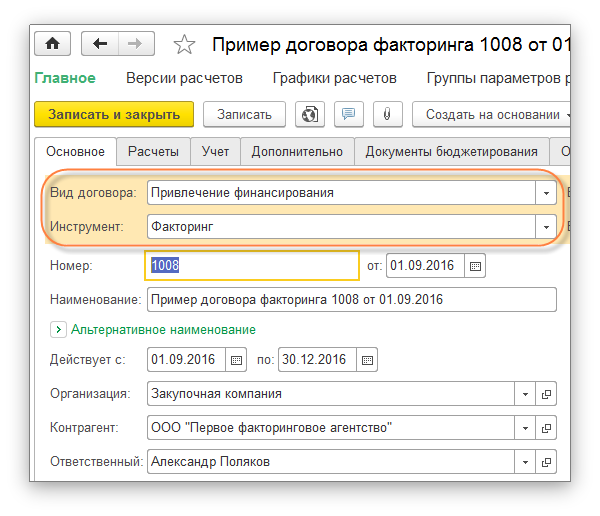This screenshot has width=600, height=516.
Task: Open the calendar for the contract date 'от'
Action: click(476, 266)
